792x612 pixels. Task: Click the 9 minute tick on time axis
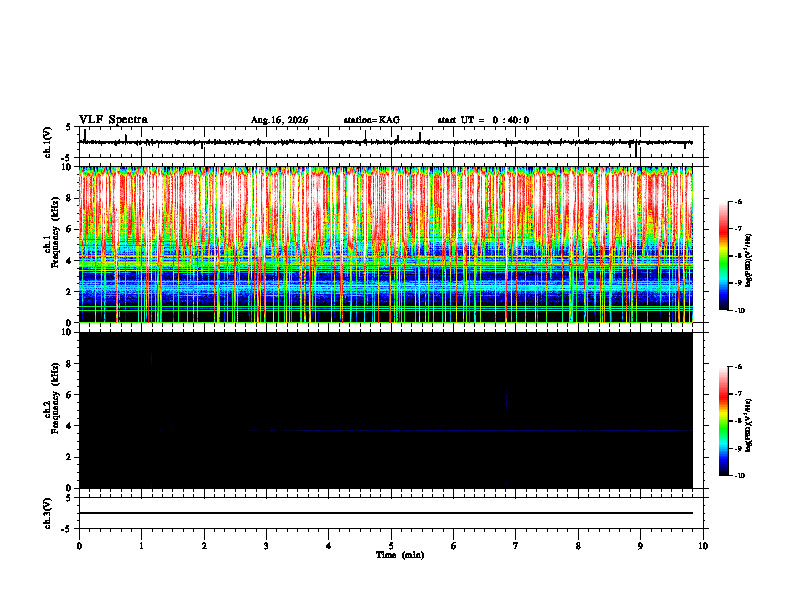point(640,546)
